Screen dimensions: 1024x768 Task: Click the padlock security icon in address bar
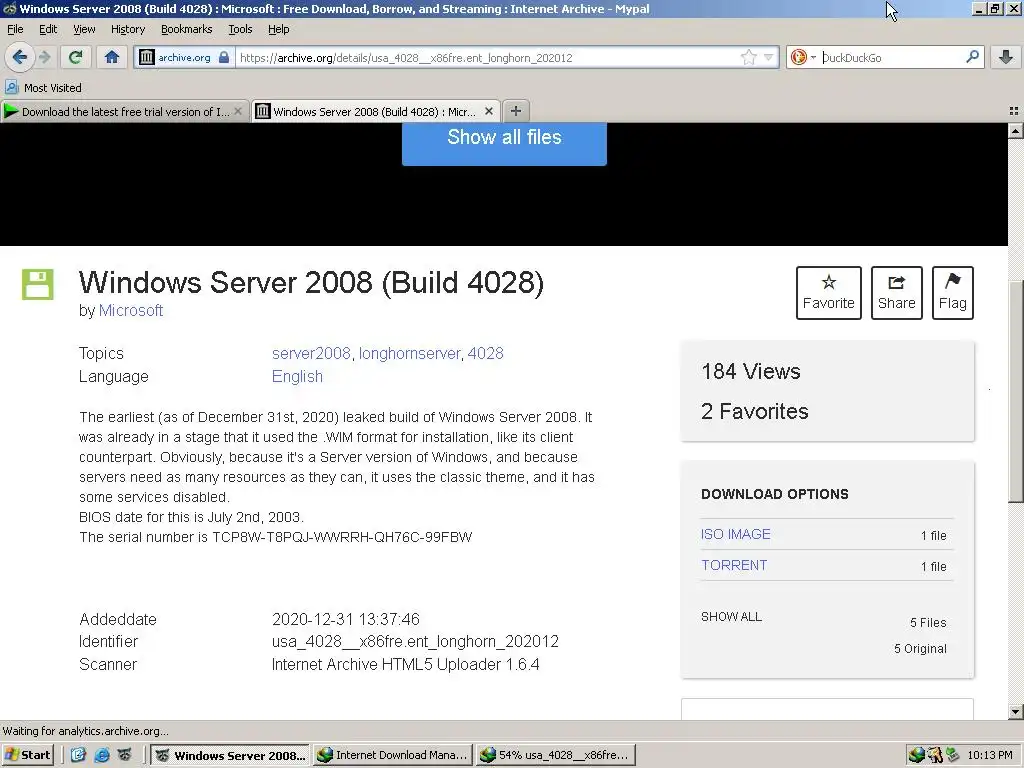tap(224, 57)
